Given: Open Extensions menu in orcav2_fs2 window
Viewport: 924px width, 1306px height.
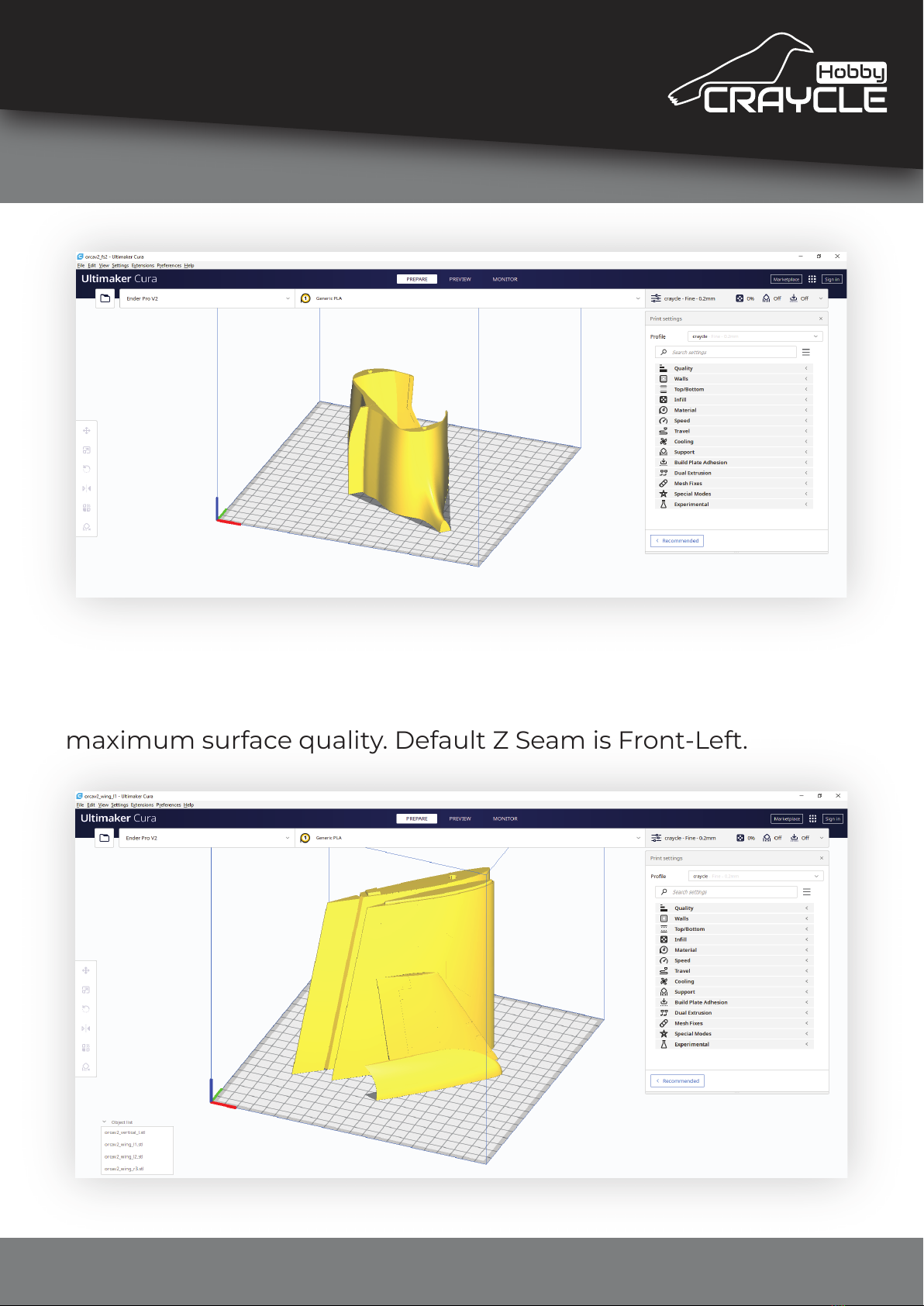Looking at the screenshot, I should [x=143, y=265].
